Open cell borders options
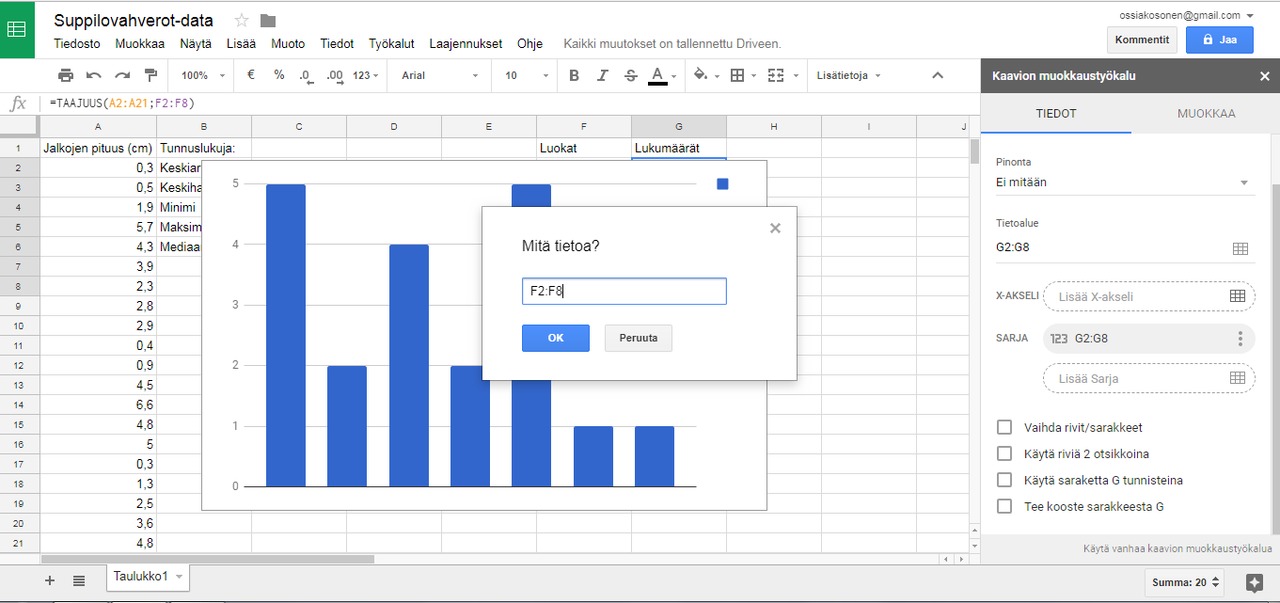The image size is (1280, 603). 743,75
